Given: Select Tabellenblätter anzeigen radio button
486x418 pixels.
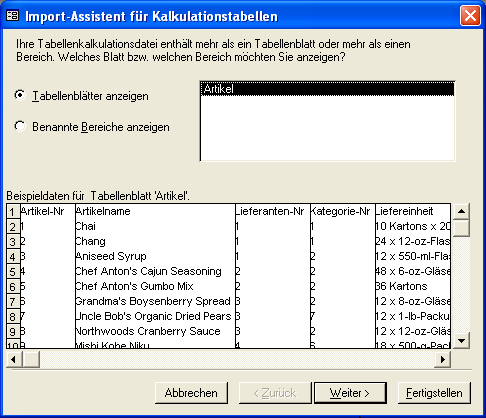Looking at the screenshot, I should pyautogui.click(x=20, y=96).
